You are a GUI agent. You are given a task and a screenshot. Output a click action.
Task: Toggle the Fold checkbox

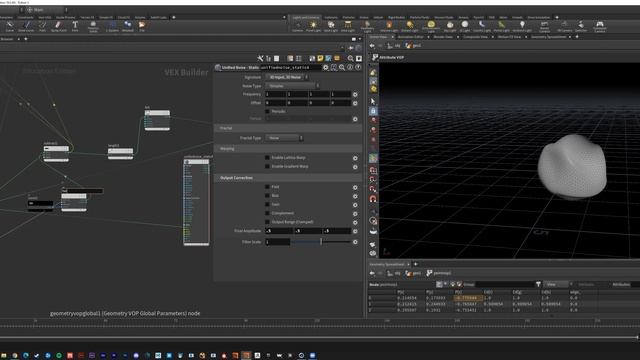267,187
